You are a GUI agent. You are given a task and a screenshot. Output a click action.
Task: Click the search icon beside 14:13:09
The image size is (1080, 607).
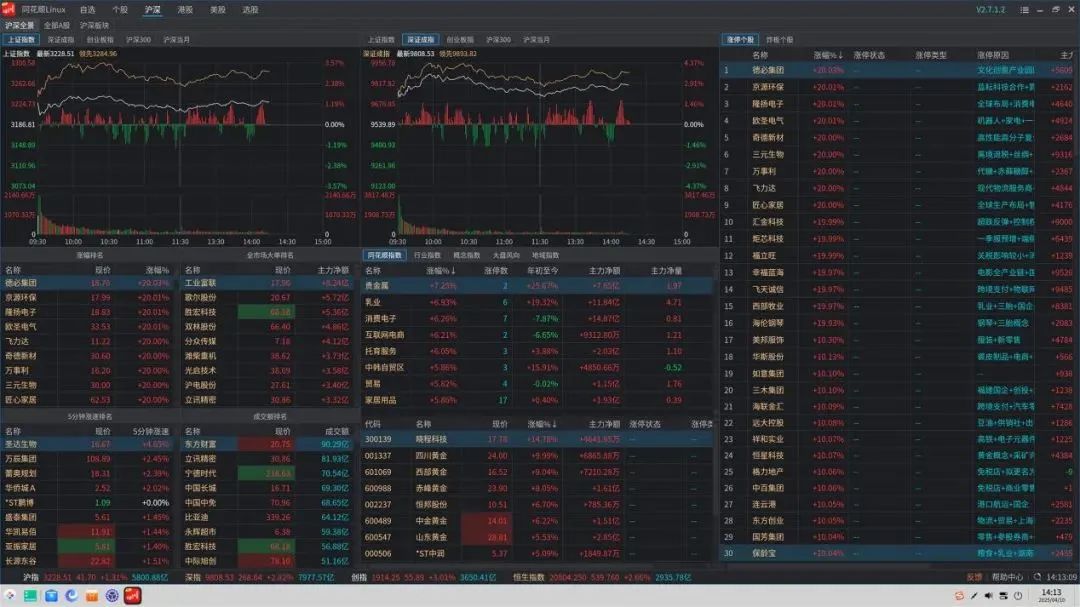(1037, 577)
